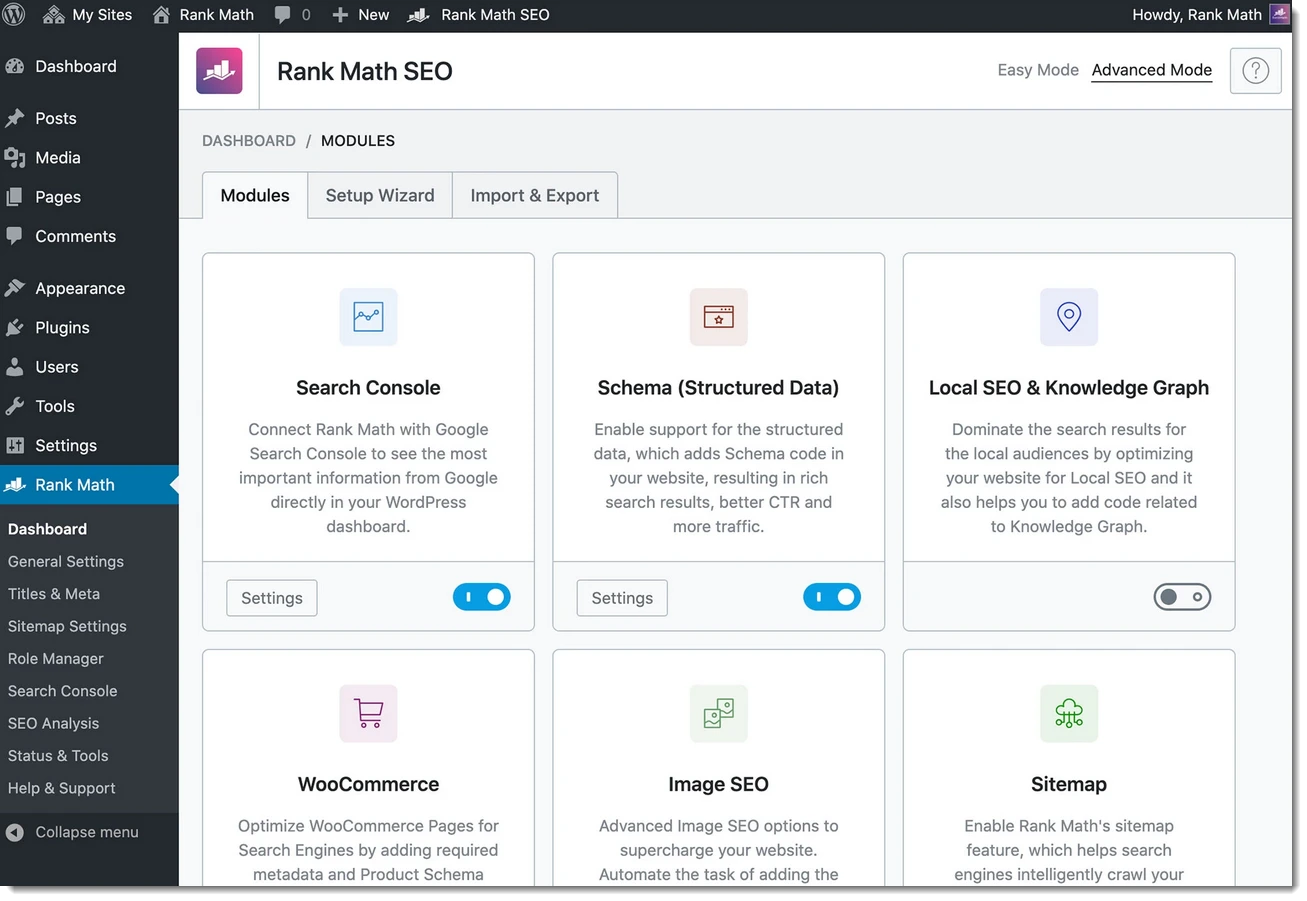Click the Search Console module chart icon
This screenshot has width=1307, height=901.
tap(368, 317)
